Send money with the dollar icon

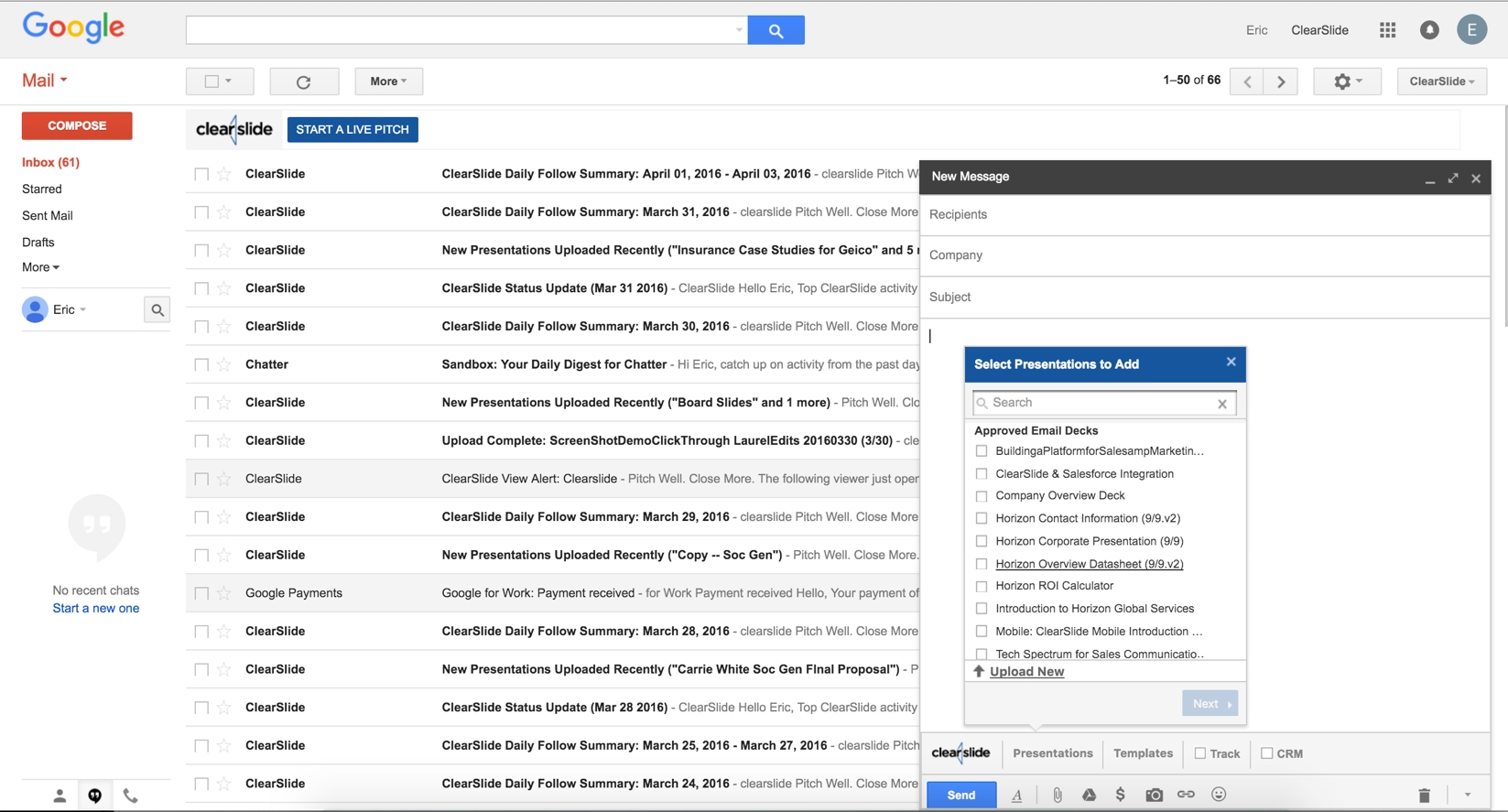(1120, 795)
